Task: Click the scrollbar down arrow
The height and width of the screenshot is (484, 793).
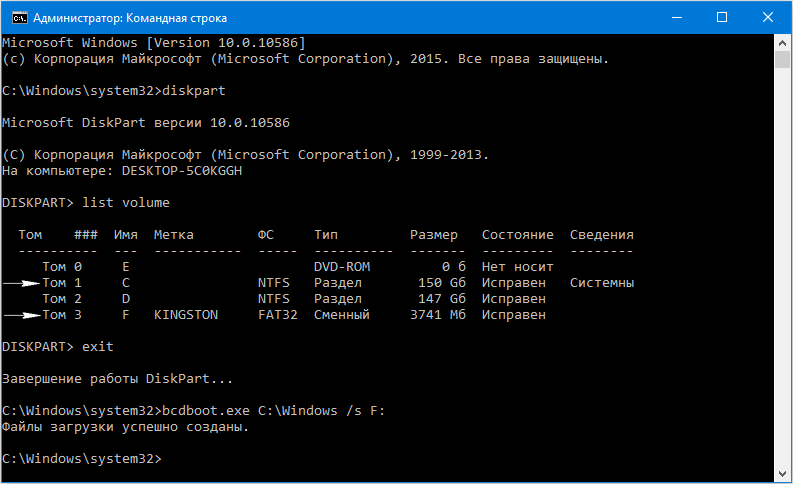Action: 783,475
